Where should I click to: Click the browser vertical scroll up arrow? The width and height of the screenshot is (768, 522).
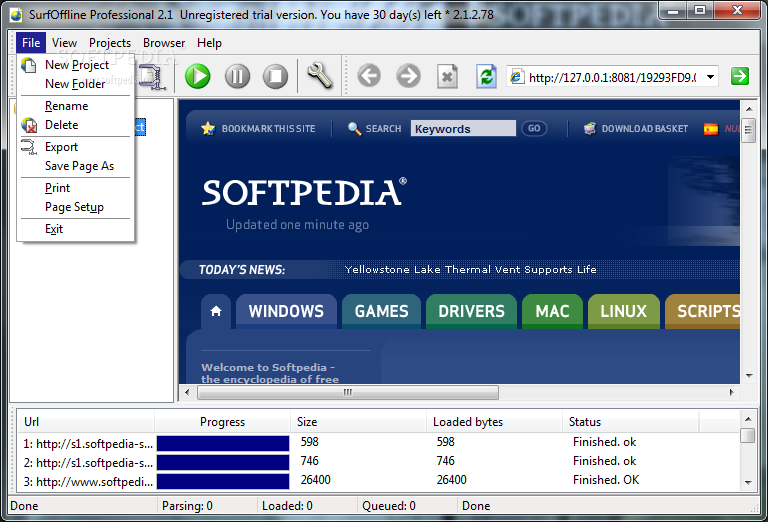[x=748, y=109]
